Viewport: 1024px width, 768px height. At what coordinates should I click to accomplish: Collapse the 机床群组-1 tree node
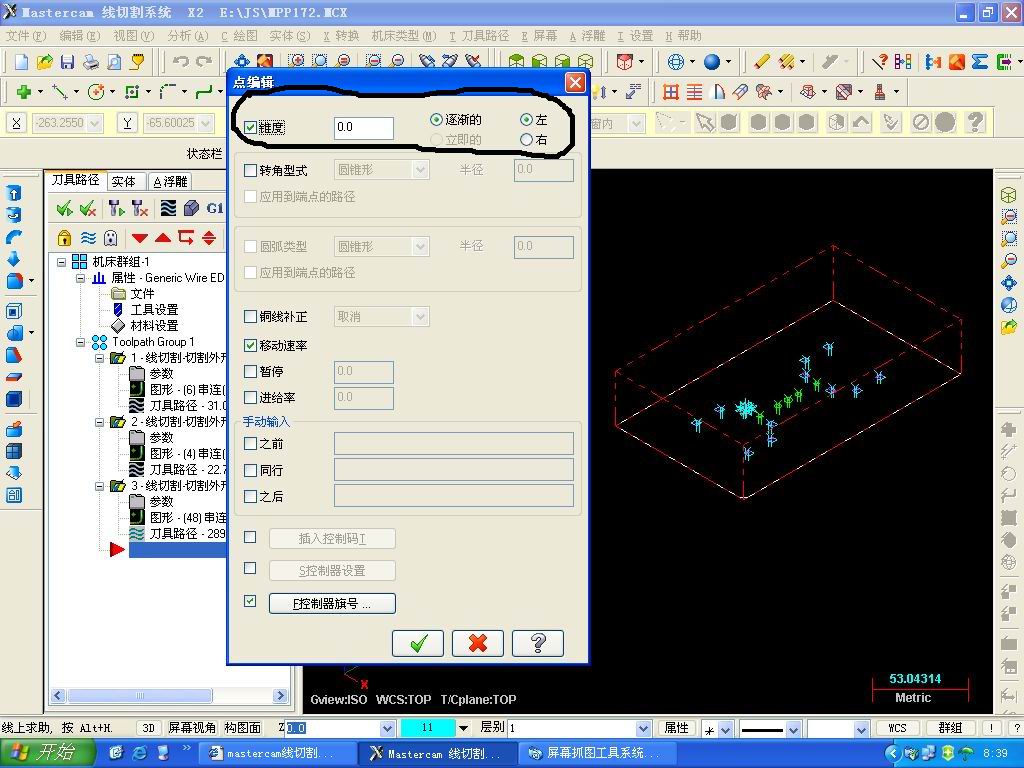tap(61, 262)
